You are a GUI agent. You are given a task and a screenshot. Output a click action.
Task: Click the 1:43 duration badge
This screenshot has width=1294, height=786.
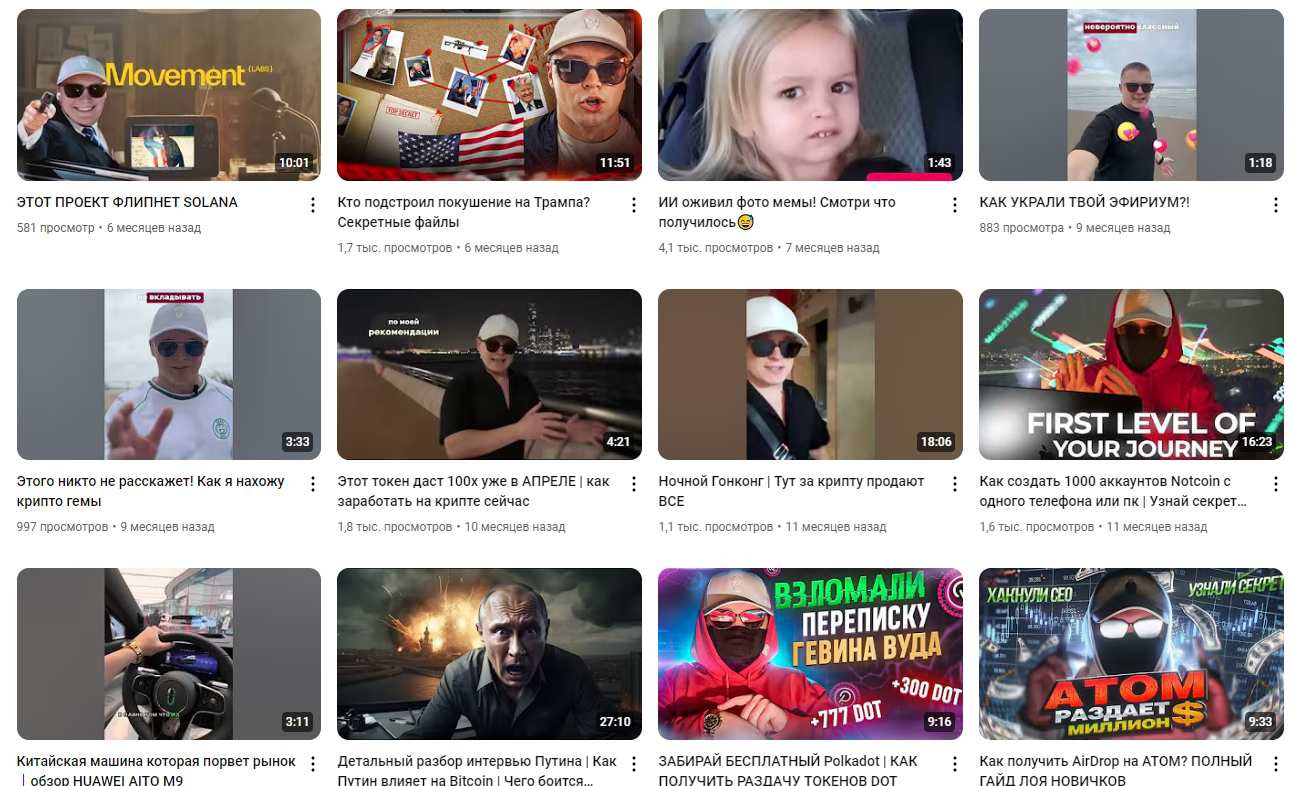point(939,163)
